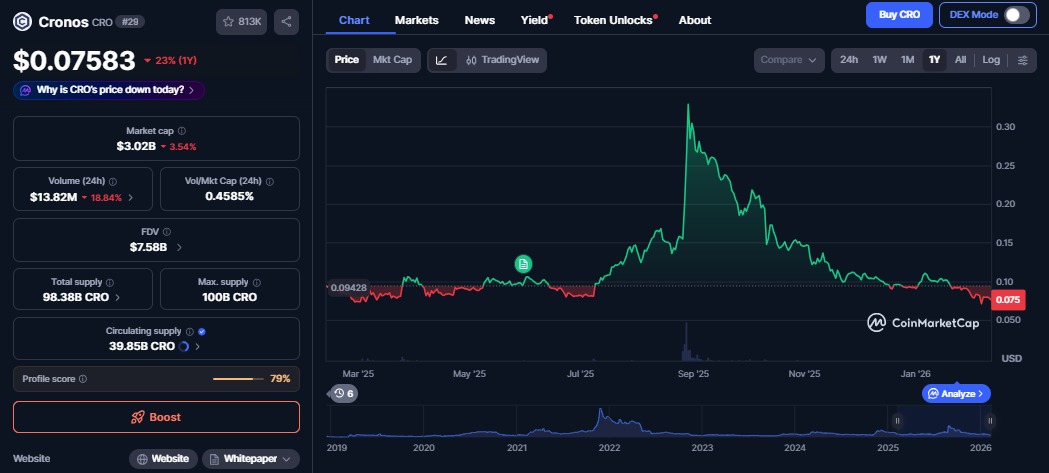The width and height of the screenshot is (1049, 473).
Task: Open the About tab
Action: click(x=695, y=20)
